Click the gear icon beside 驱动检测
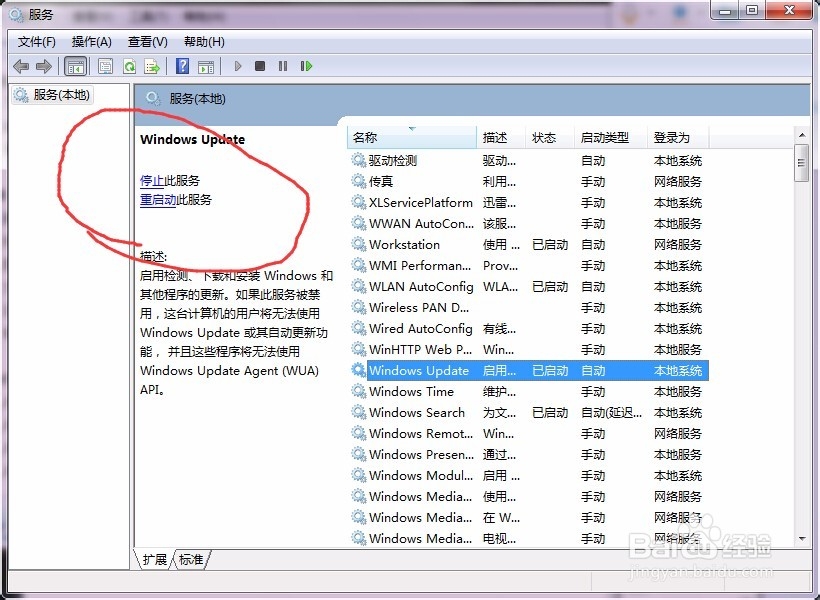Screen dimensions: 820x600 coord(358,160)
